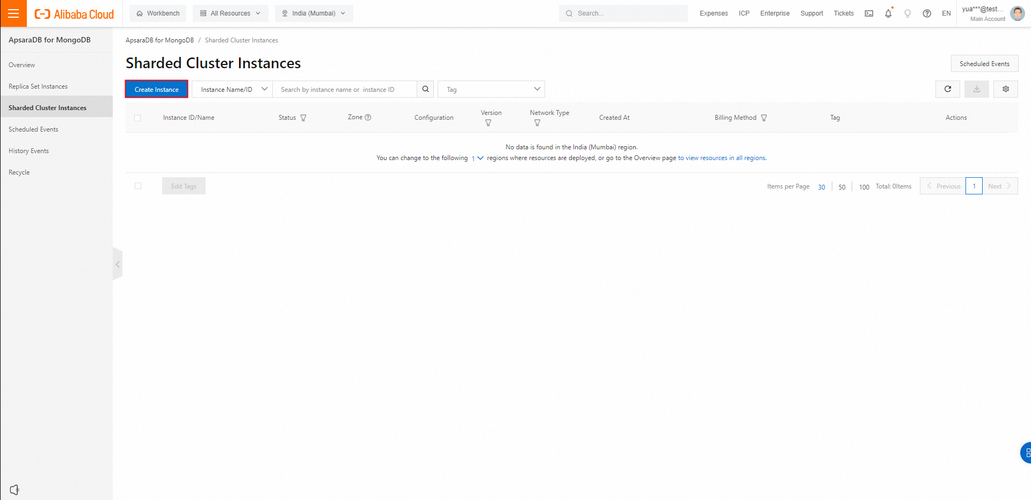Open table column settings gear
Viewport: 1031px width, 500px height.
(x=1005, y=89)
